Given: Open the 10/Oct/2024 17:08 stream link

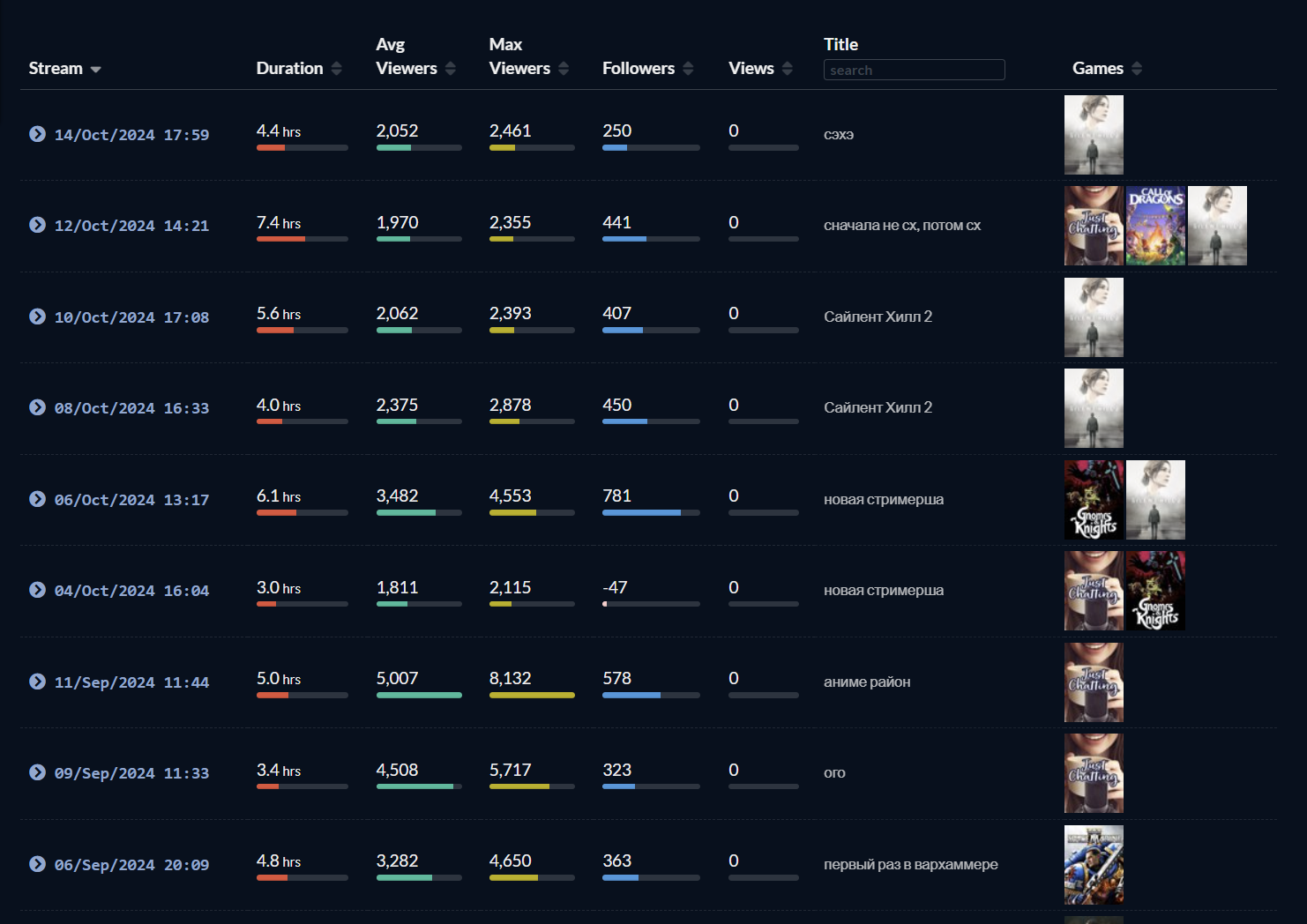Looking at the screenshot, I should 131,317.
